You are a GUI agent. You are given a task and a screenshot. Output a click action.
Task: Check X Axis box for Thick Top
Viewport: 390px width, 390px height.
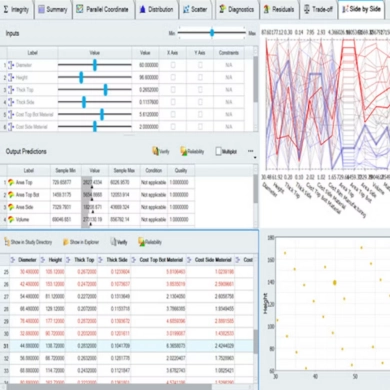pyautogui.click(x=173, y=90)
